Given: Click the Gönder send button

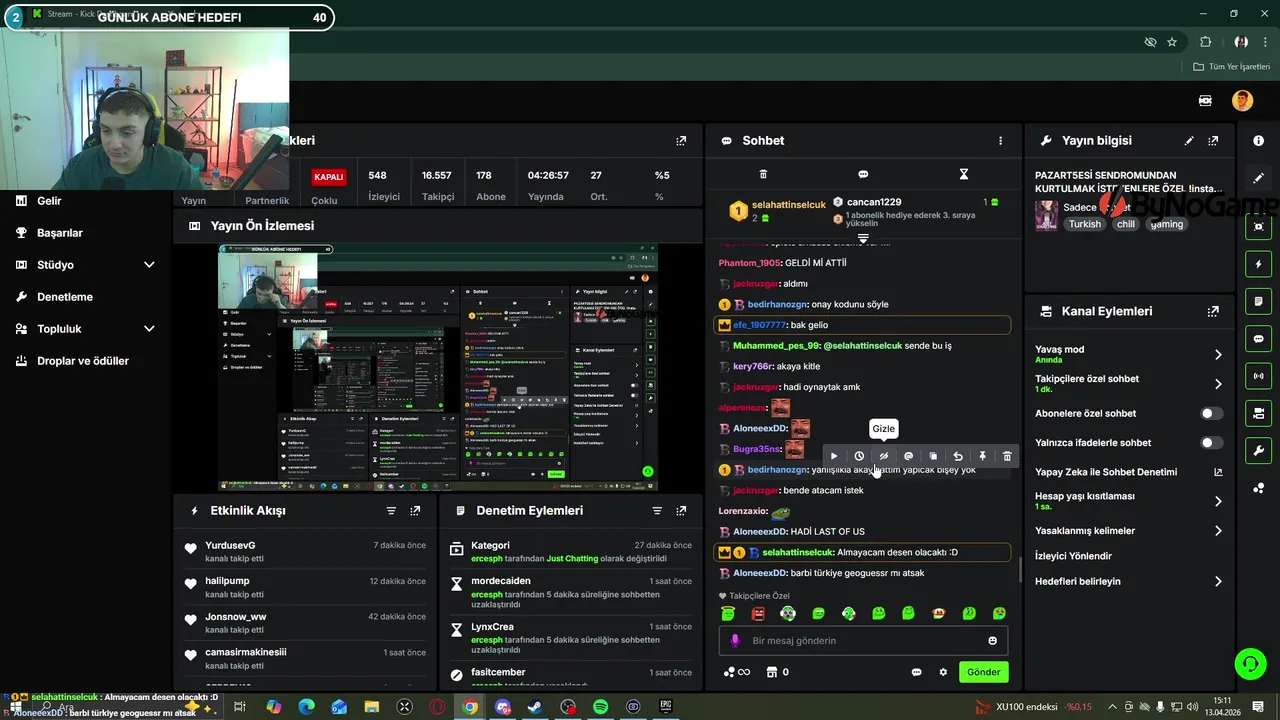Looking at the screenshot, I should coord(983,672).
